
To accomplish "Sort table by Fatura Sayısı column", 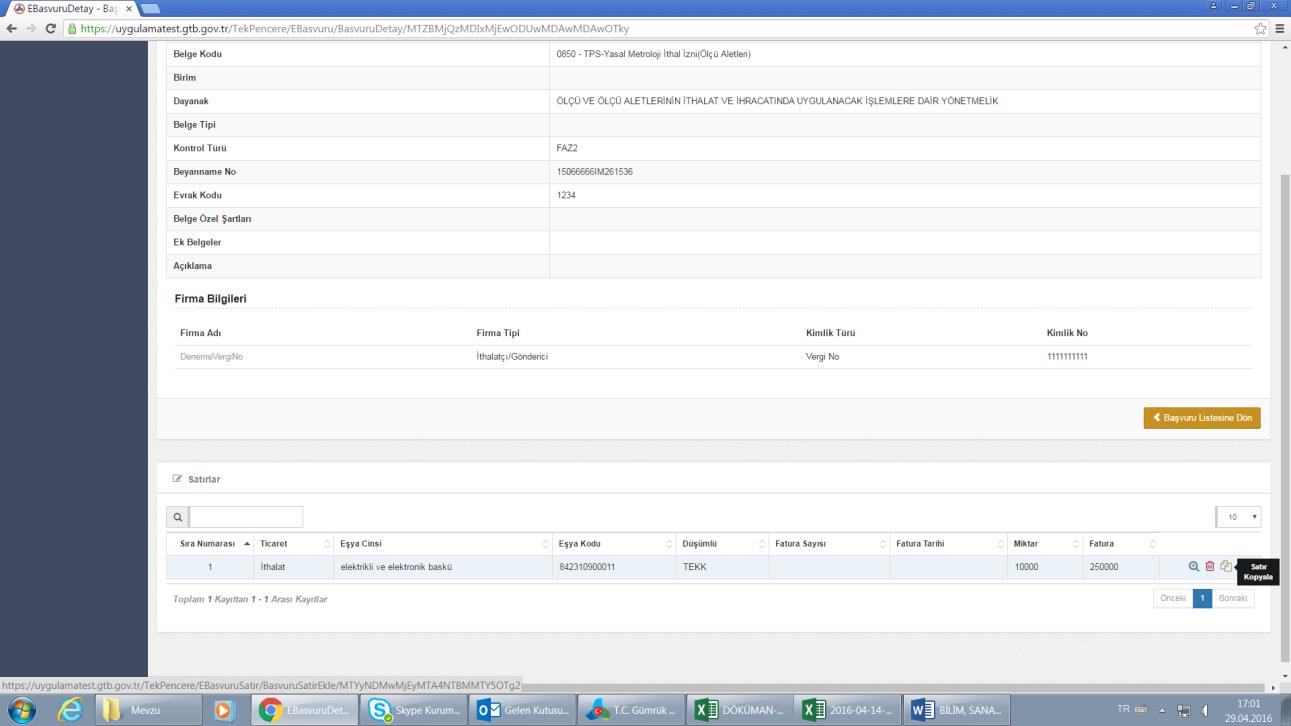I will click(829, 543).
